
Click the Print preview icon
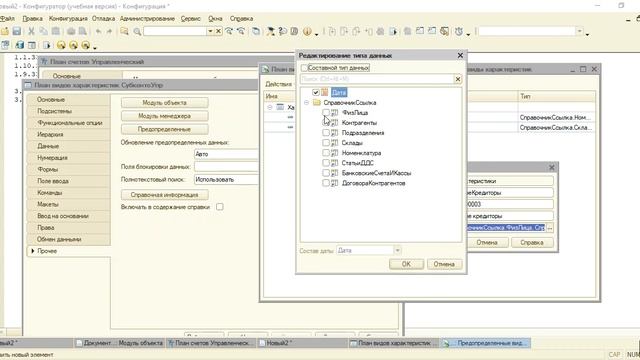[83, 31]
